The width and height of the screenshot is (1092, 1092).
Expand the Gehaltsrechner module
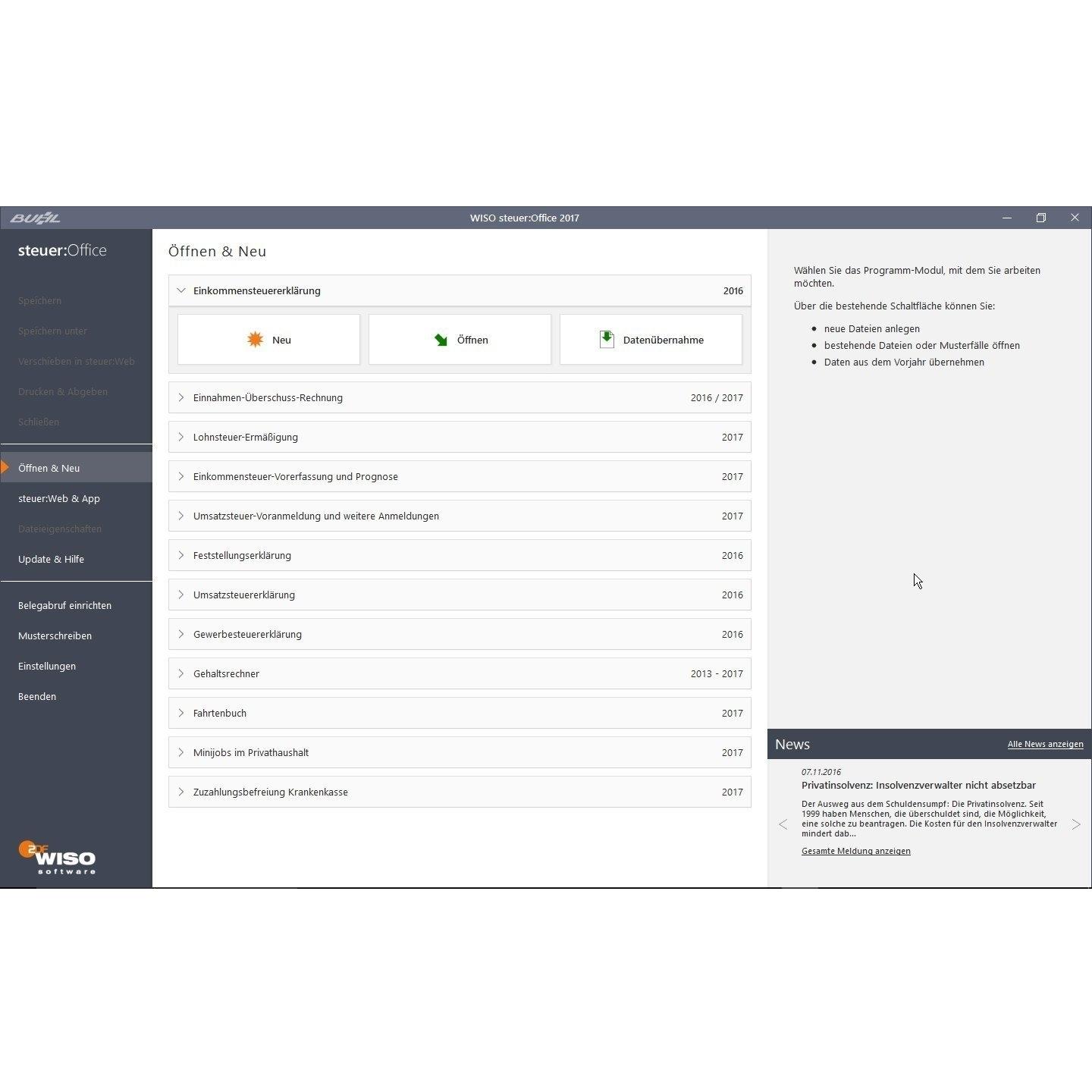(181, 673)
